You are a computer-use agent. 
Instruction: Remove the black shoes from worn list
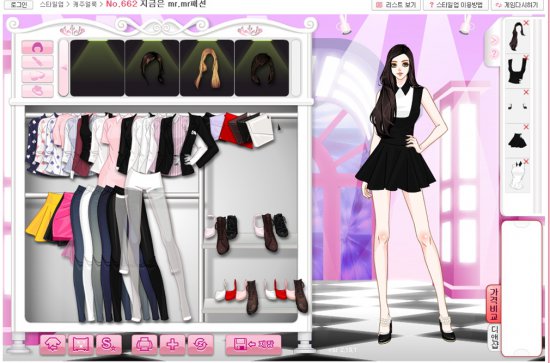coord(526,92)
